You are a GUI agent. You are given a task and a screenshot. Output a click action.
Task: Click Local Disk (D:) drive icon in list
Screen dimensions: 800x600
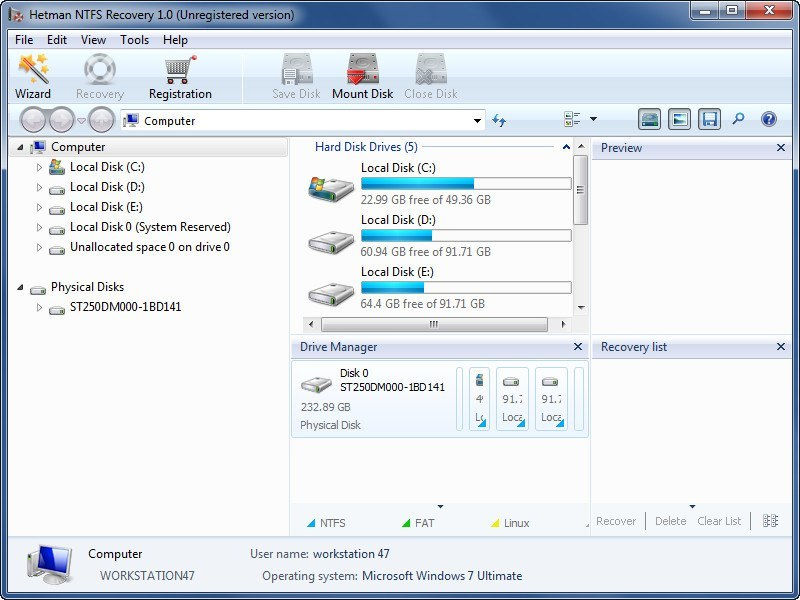[331, 242]
